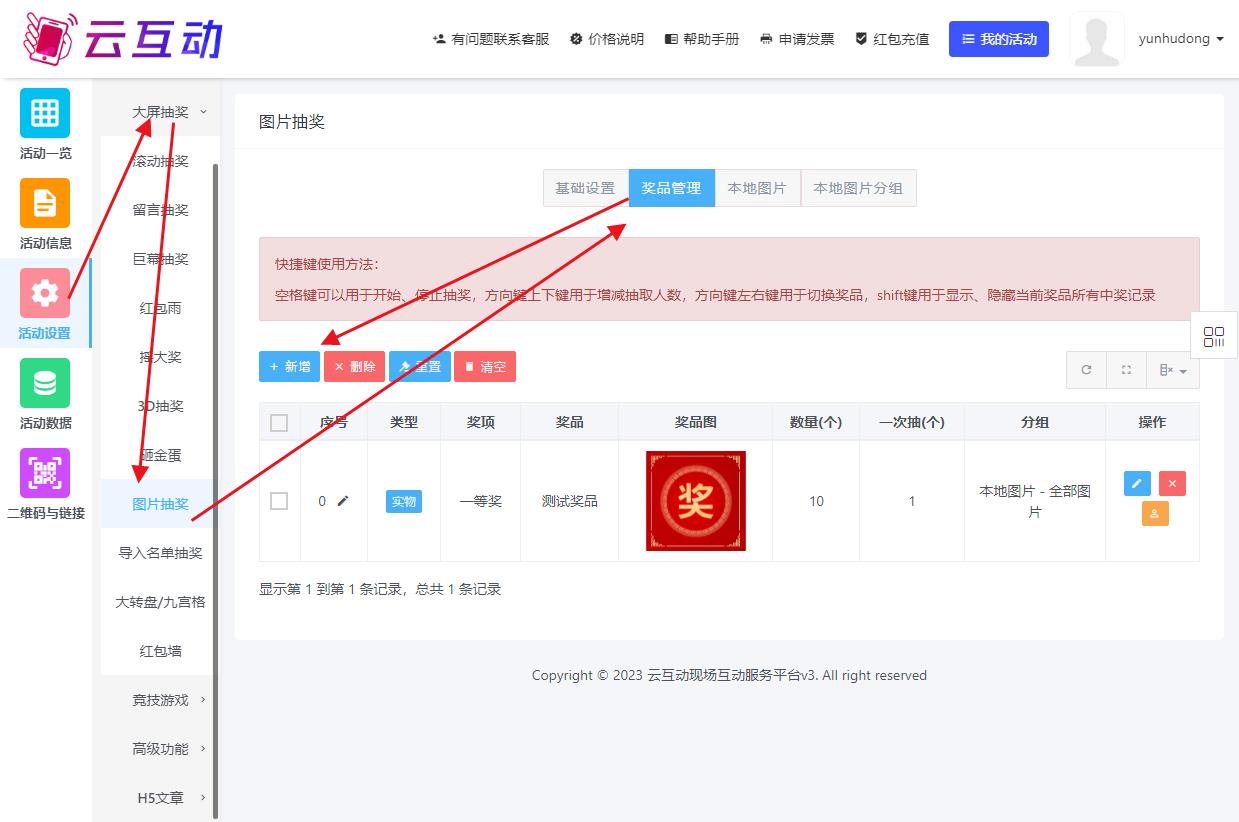
Task: Open the 二维码与链接 QR code icon
Action: pyautogui.click(x=45, y=473)
